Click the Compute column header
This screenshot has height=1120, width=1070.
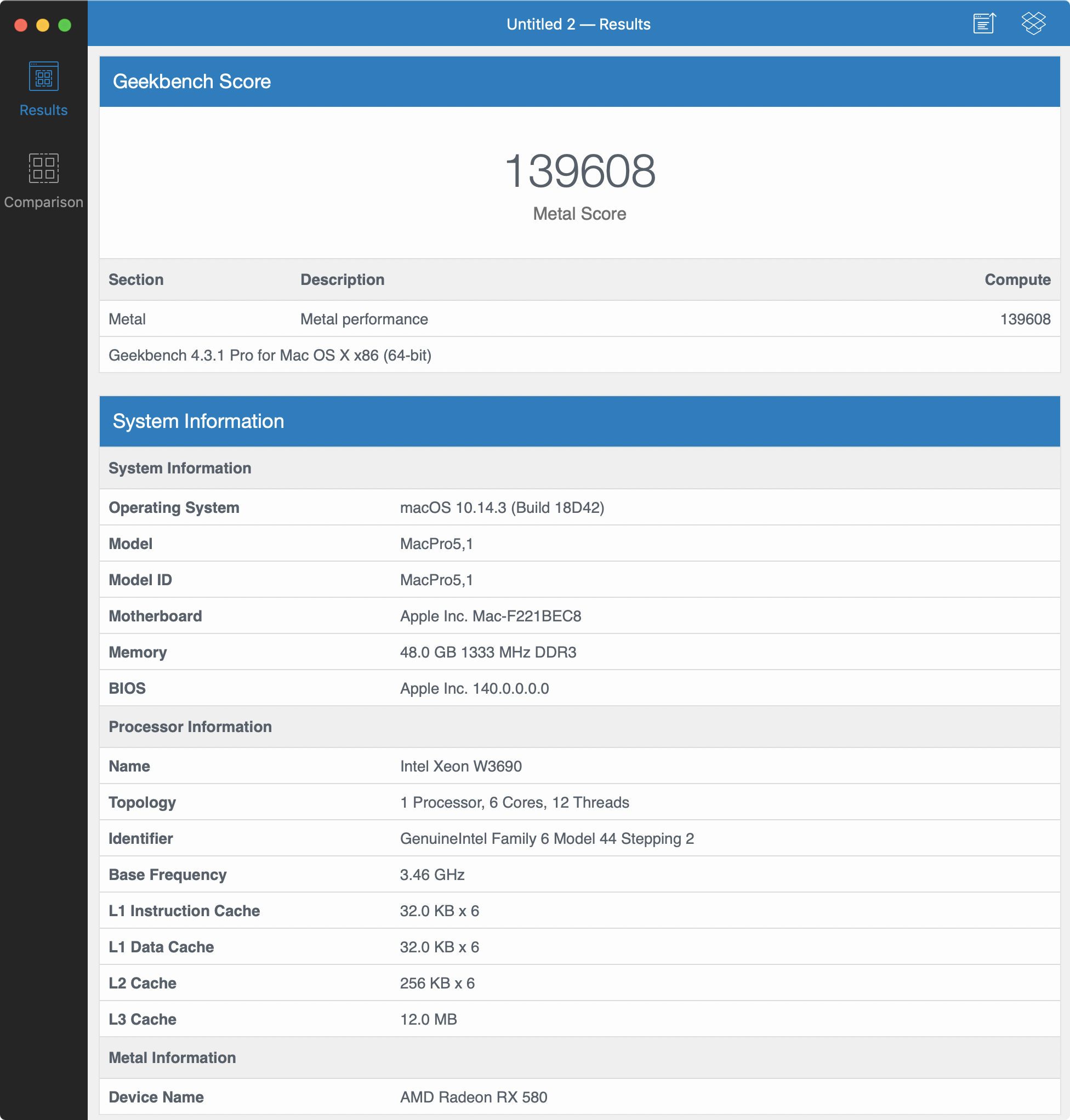click(1017, 279)
